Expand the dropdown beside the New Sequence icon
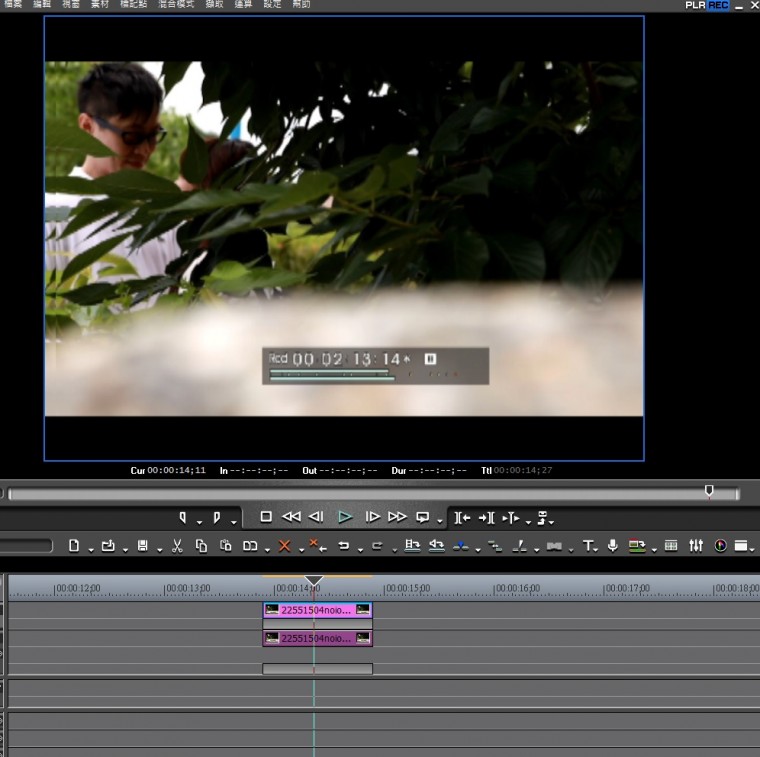Image resolution: width=760 pixels, height=757 pixels. tap(90, 549)
